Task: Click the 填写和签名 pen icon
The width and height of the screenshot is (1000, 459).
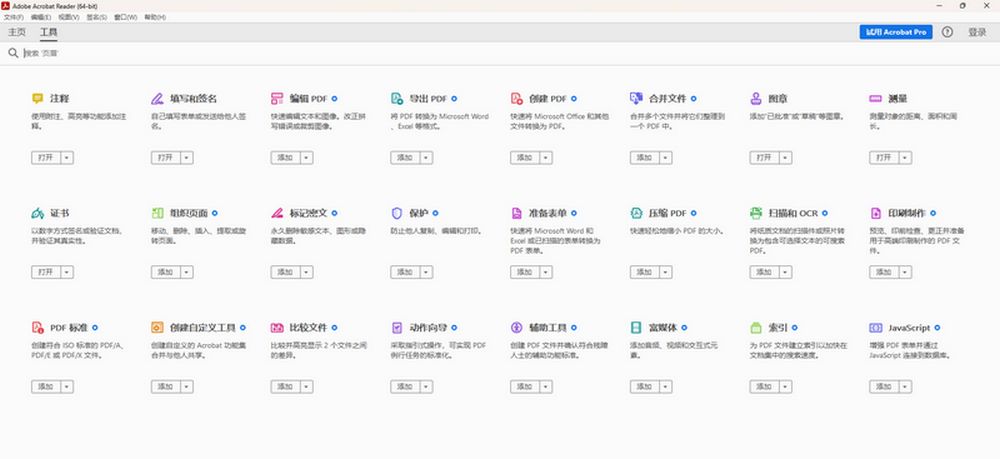Action: (158, 99)
